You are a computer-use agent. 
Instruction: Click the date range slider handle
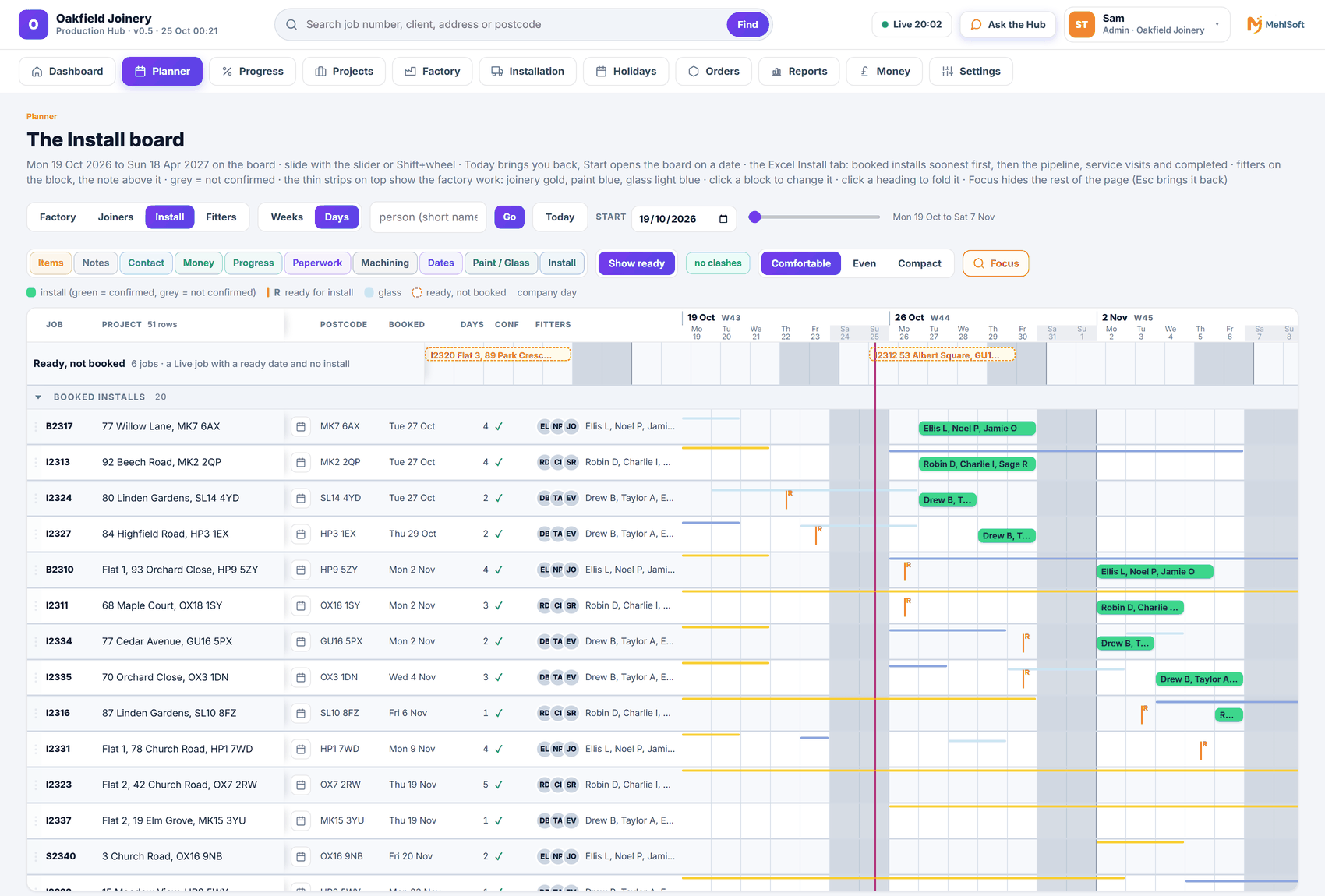tap(754, 217)
